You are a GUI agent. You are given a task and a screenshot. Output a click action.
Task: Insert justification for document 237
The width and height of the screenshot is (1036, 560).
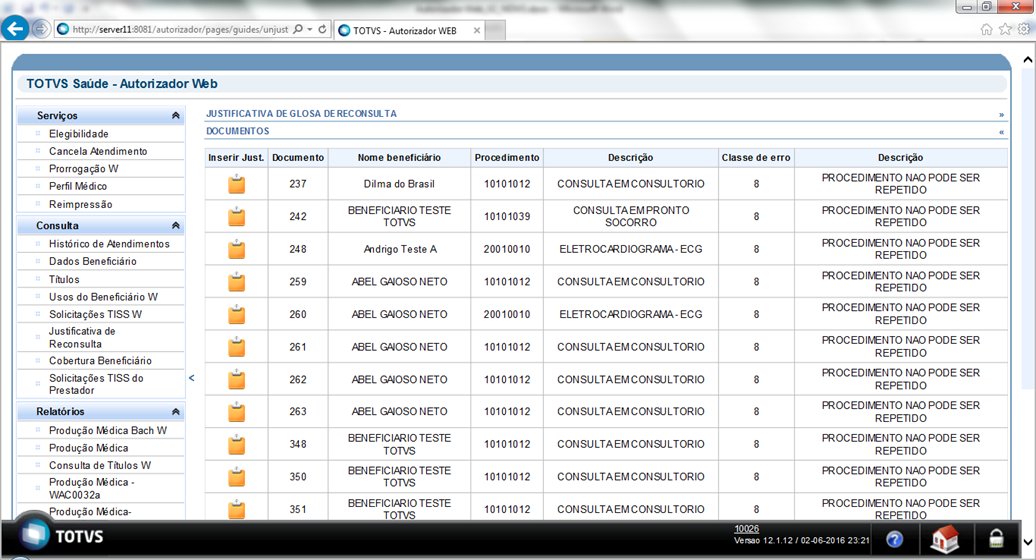[237, 184]
